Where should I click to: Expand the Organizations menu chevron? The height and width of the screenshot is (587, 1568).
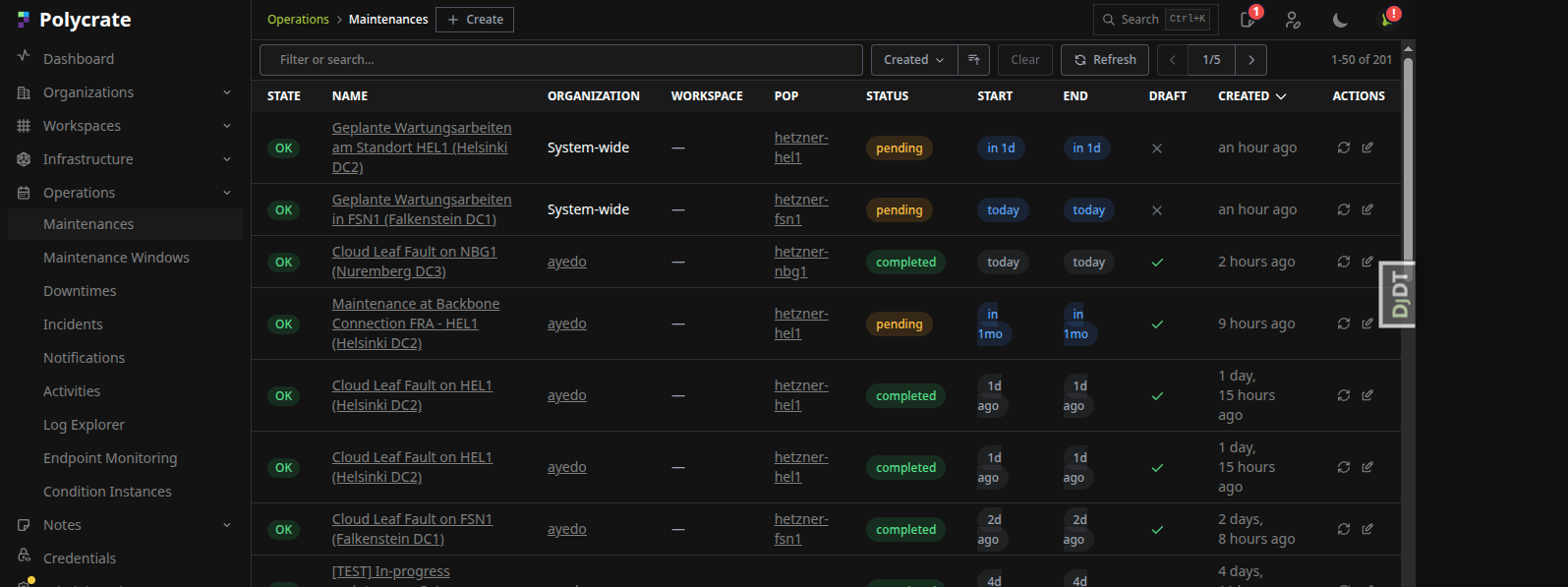227,92
